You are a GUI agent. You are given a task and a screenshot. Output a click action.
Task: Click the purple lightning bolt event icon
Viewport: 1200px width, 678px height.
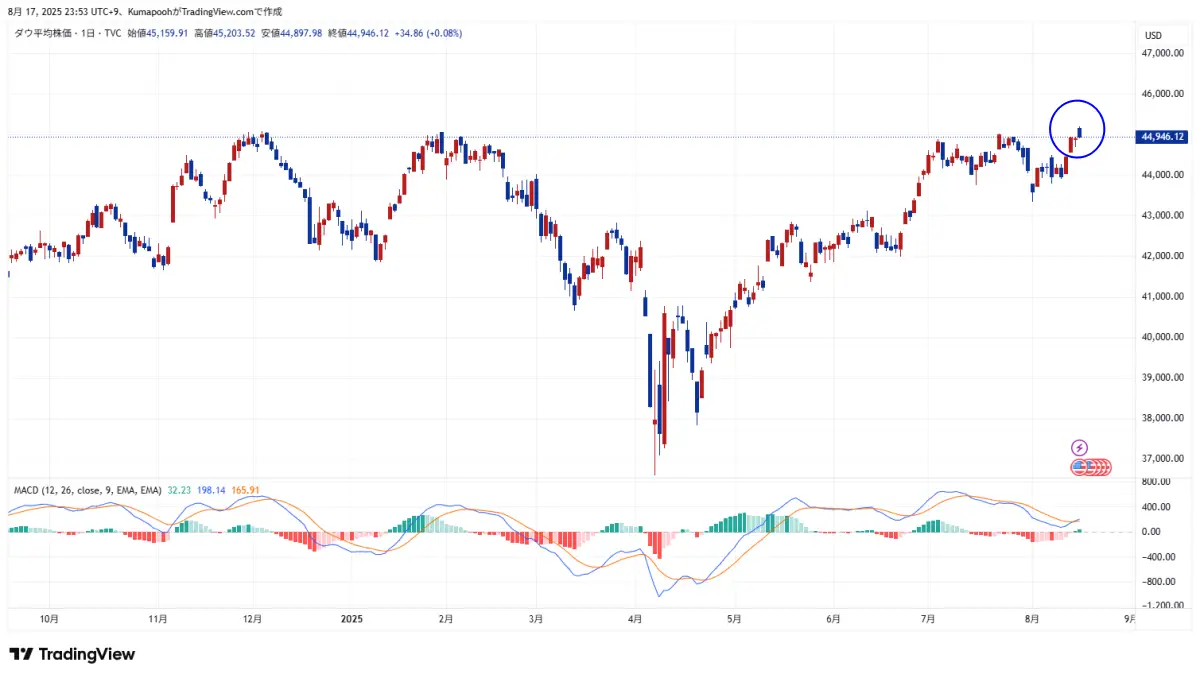click(x=1079, y=447)
